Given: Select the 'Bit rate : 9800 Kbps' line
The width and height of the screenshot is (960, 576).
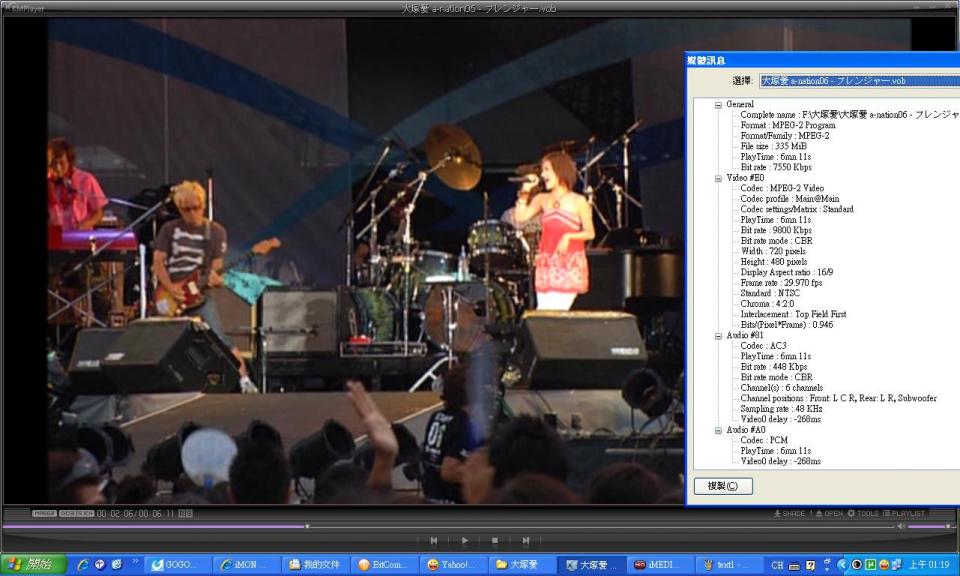Looking at the screenshot, I should pyautogui.click(x=776, y=230).
